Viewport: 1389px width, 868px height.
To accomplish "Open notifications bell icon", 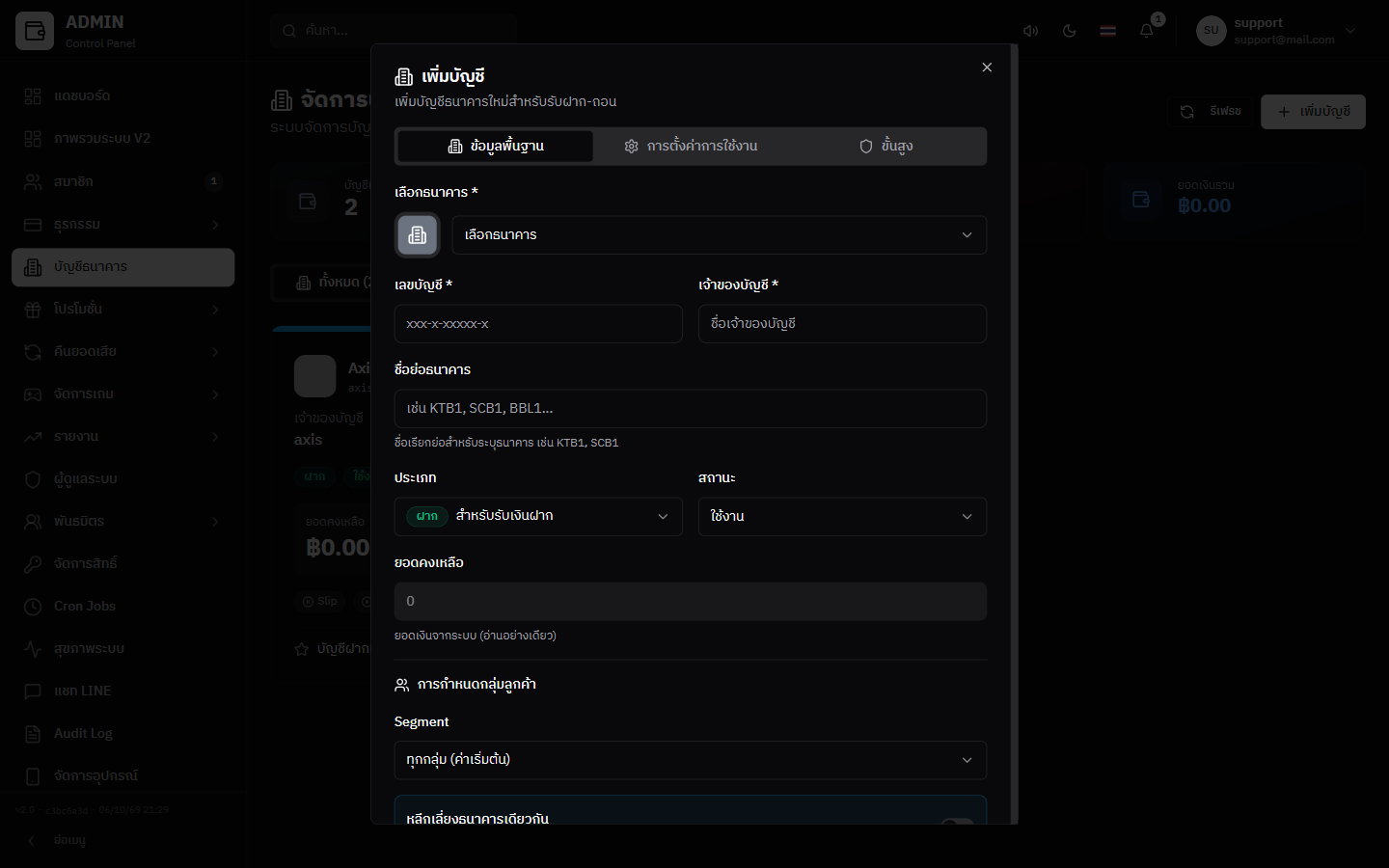I will point(1146,31).
